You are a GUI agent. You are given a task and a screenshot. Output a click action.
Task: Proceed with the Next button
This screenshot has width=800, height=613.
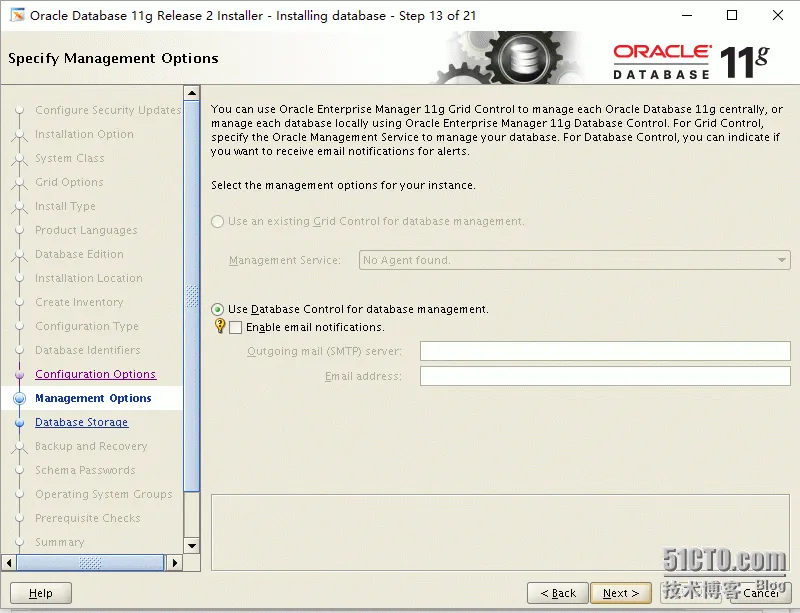pos(620,593)
